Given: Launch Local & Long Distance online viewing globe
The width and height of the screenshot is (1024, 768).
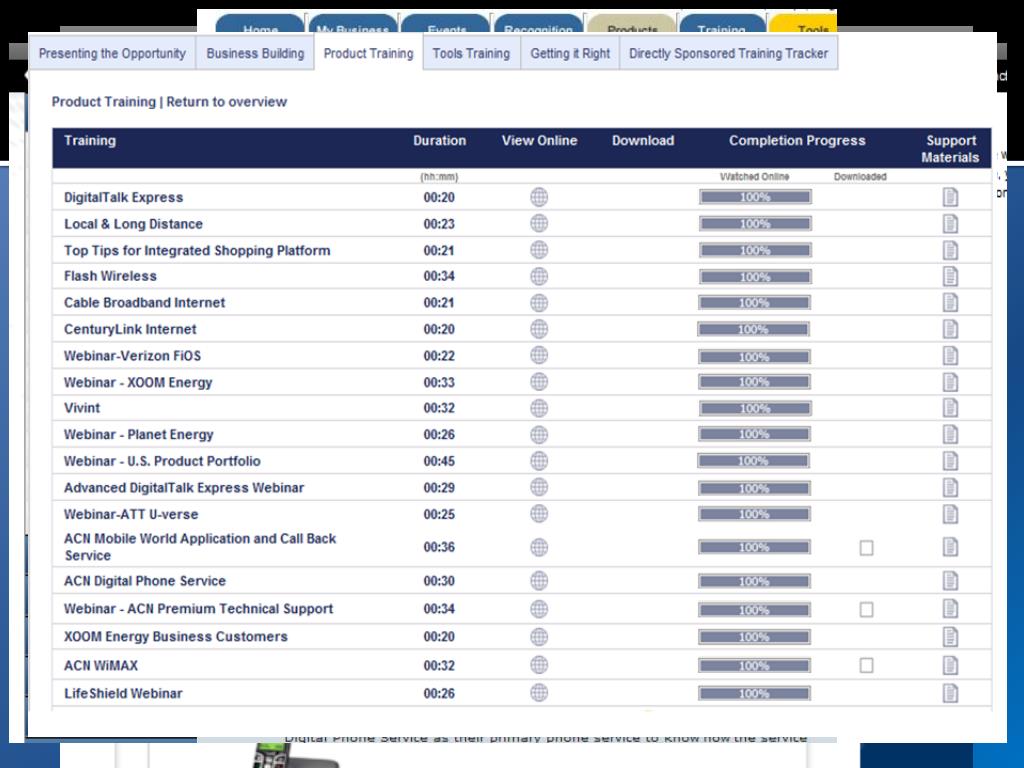Looking at the screenshot, I should (x=539, y=223).
